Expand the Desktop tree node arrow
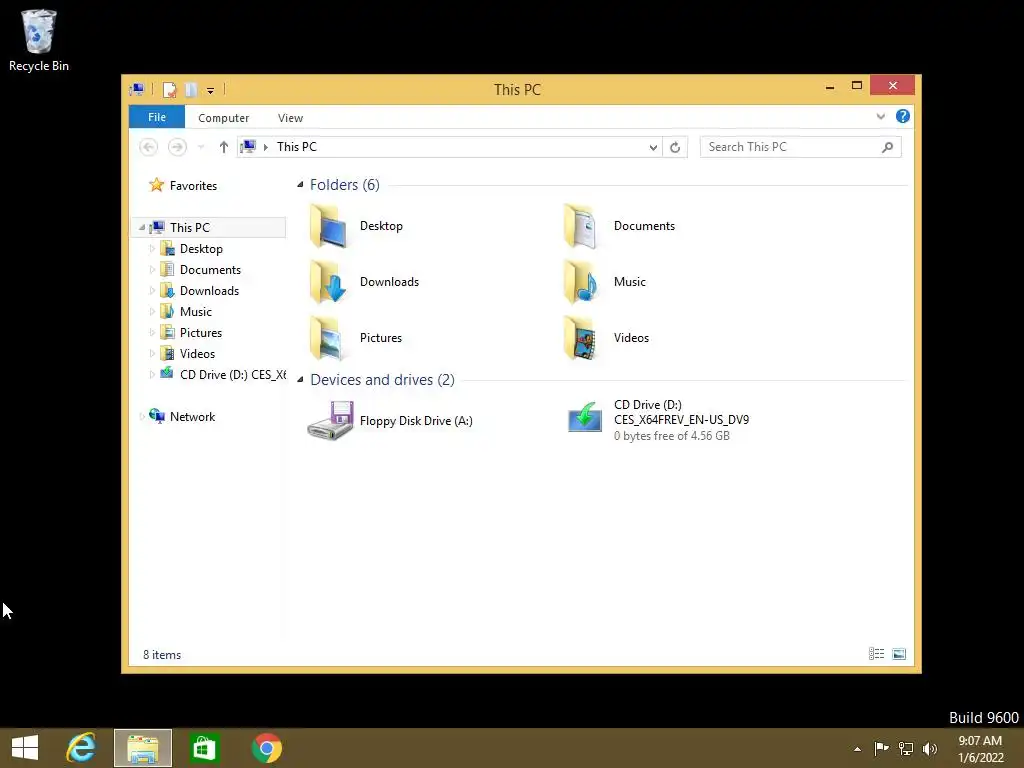Image resolution: width=1024 pixels, height=768 pixels. [152, 249]
